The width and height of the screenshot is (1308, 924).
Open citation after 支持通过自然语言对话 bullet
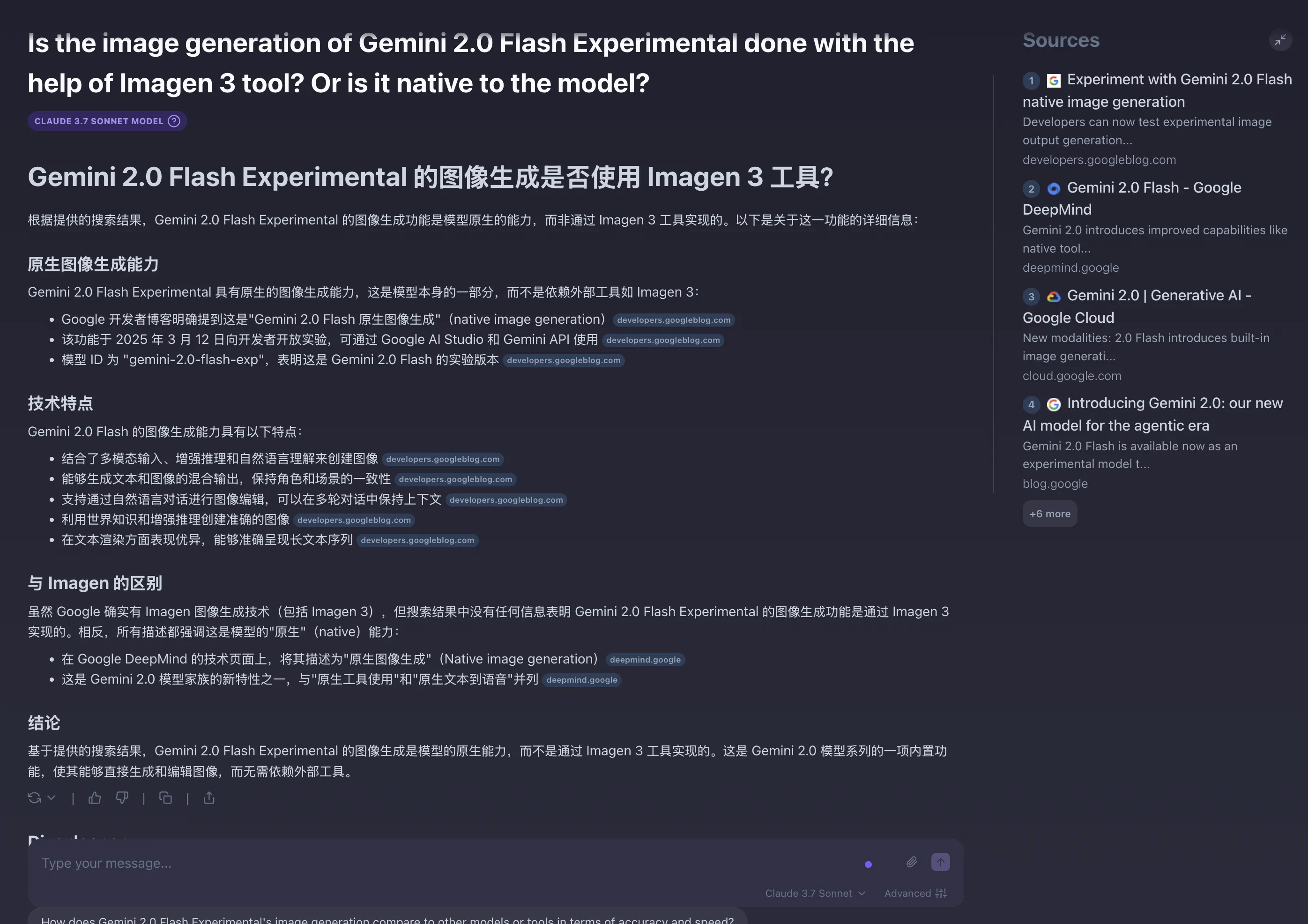pos(506,499)
